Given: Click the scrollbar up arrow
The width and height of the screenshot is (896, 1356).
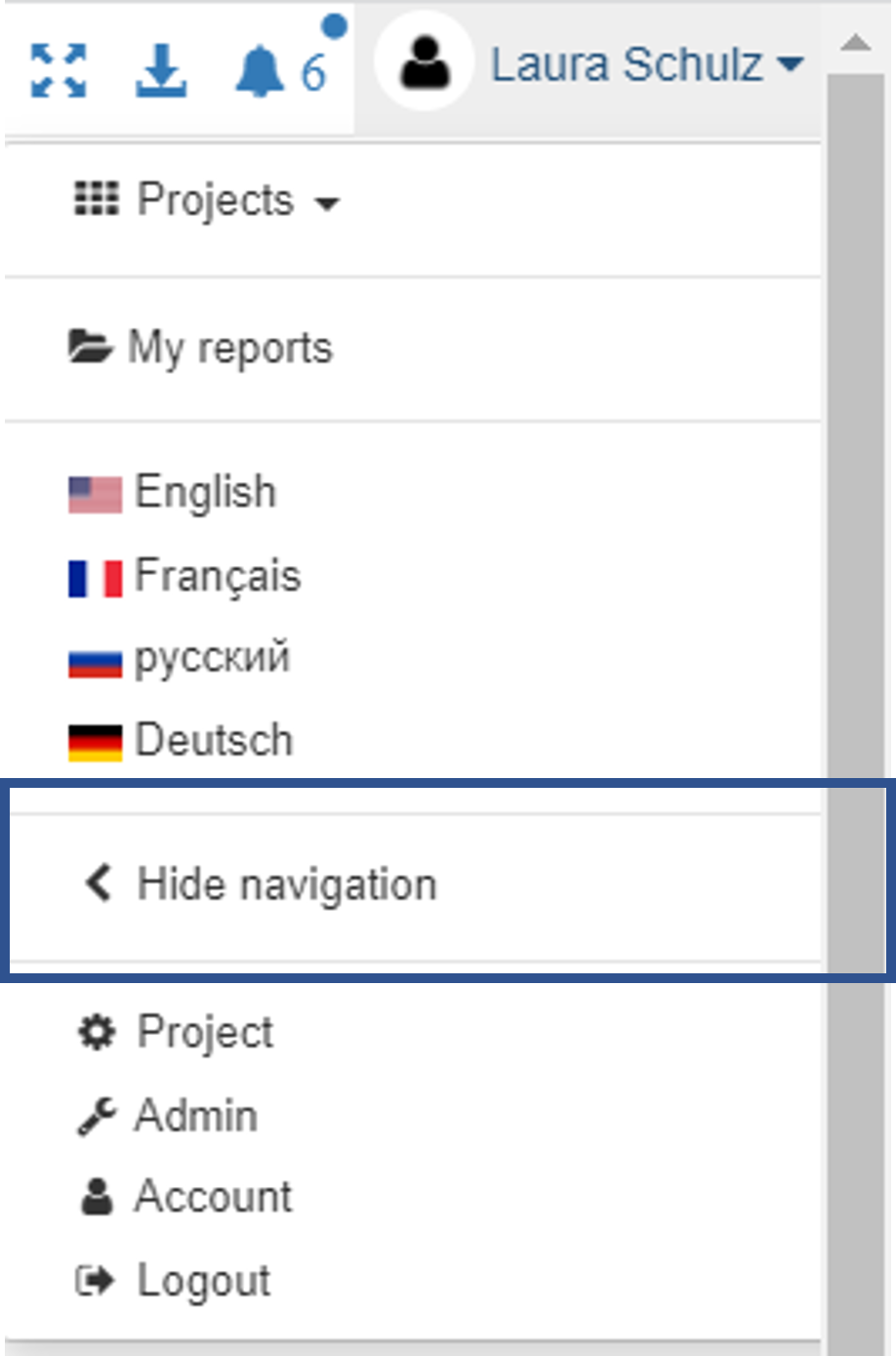Looking at the screenshot, I should [856, 43].
